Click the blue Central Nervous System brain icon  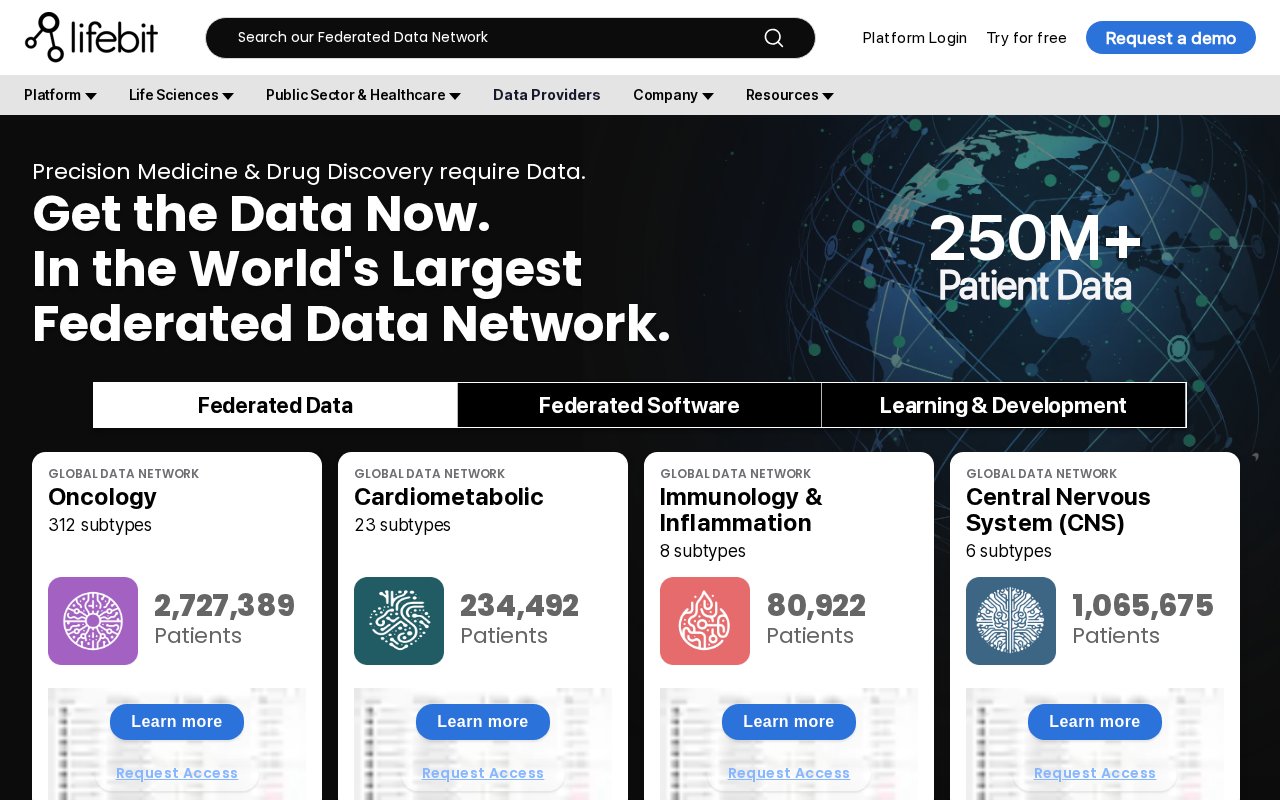pos(1011,621)
